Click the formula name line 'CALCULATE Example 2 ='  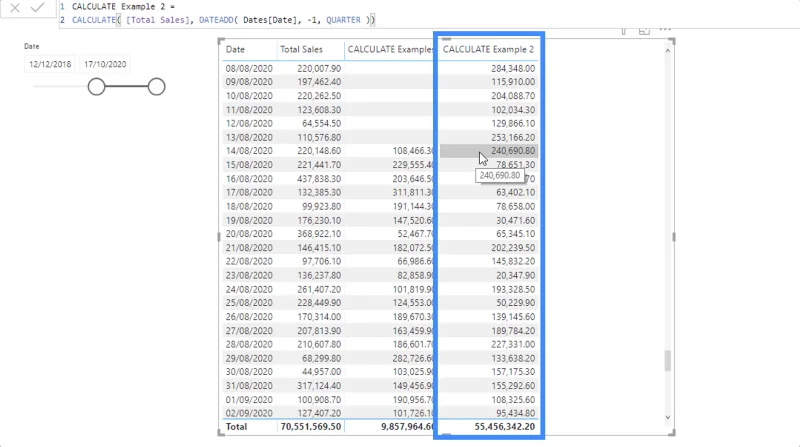tap(123, 7)
